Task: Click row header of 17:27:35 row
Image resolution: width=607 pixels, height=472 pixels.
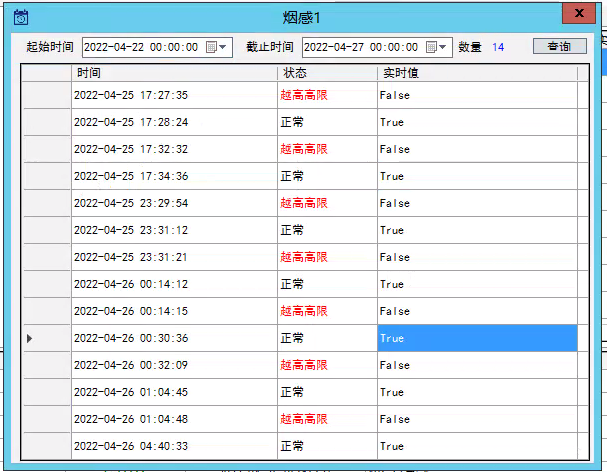Action: (47, 95)
